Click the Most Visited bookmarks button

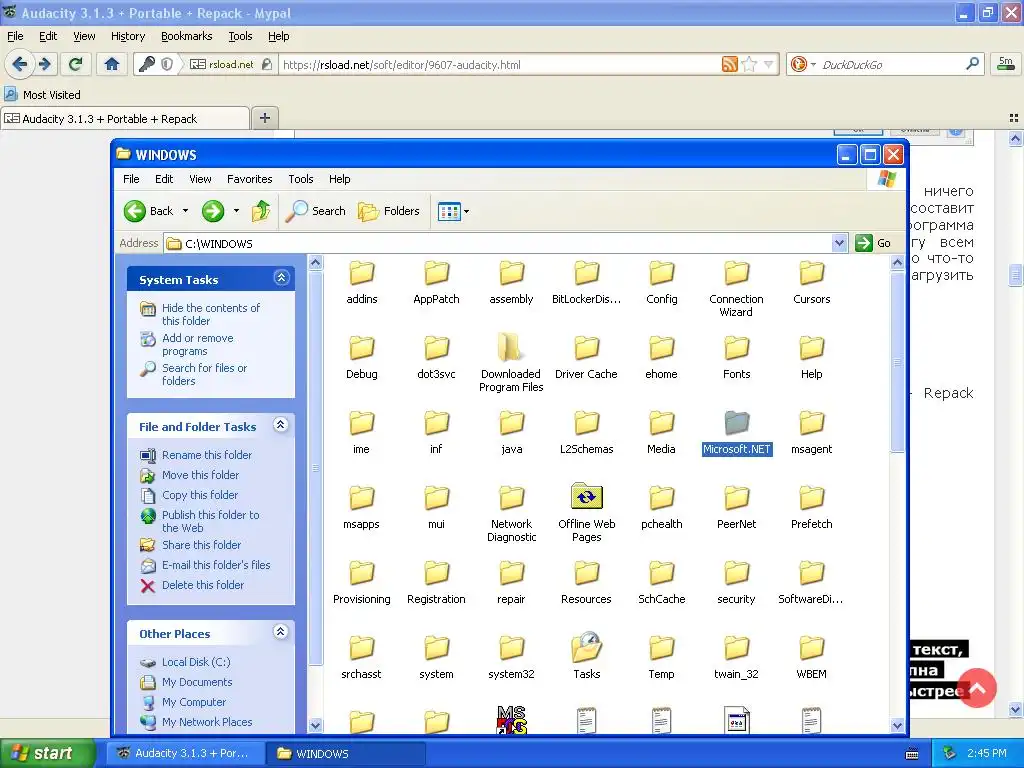click(x=43, y=95)
